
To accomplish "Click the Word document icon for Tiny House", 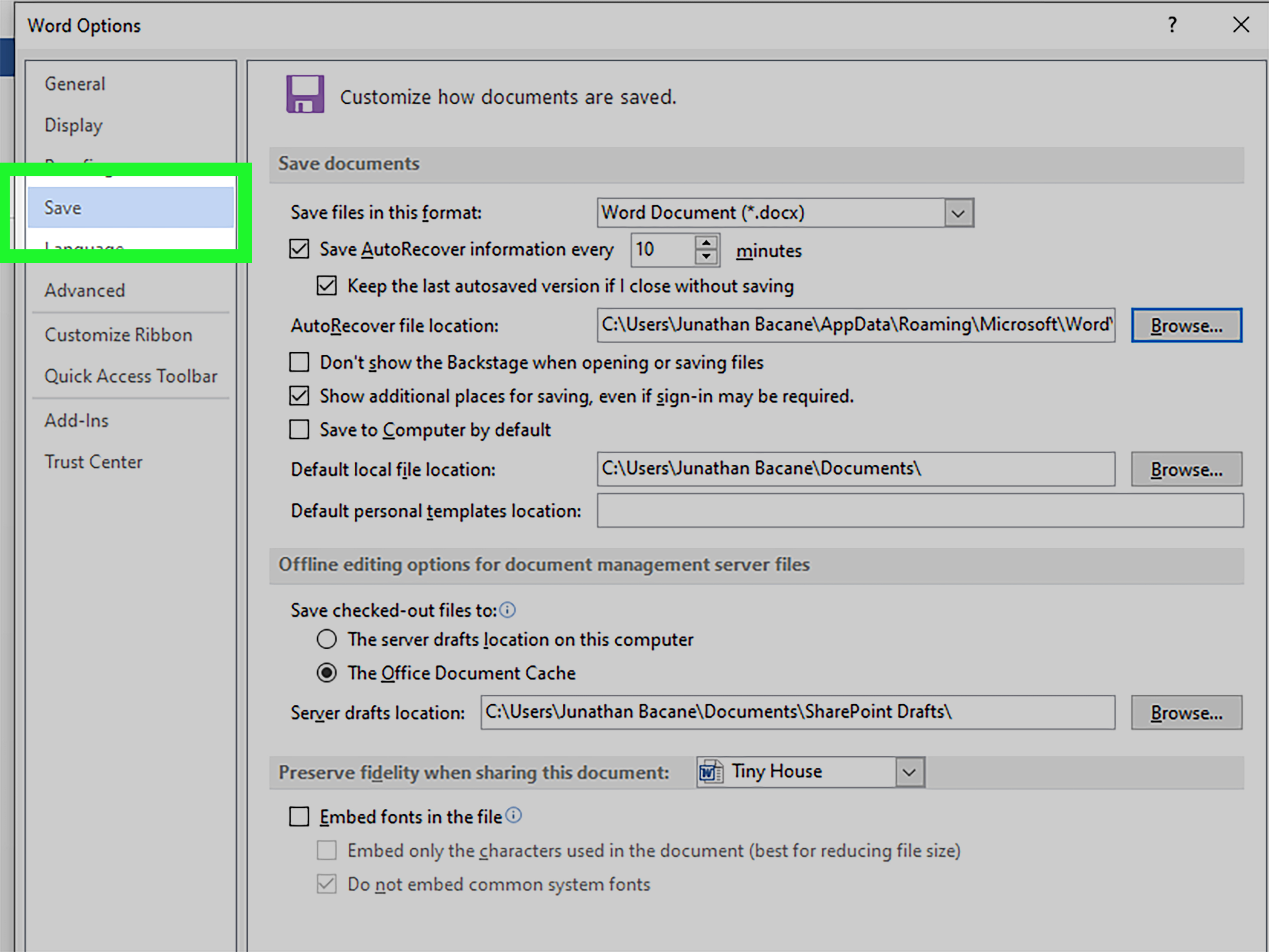I will tap(711, 772).
